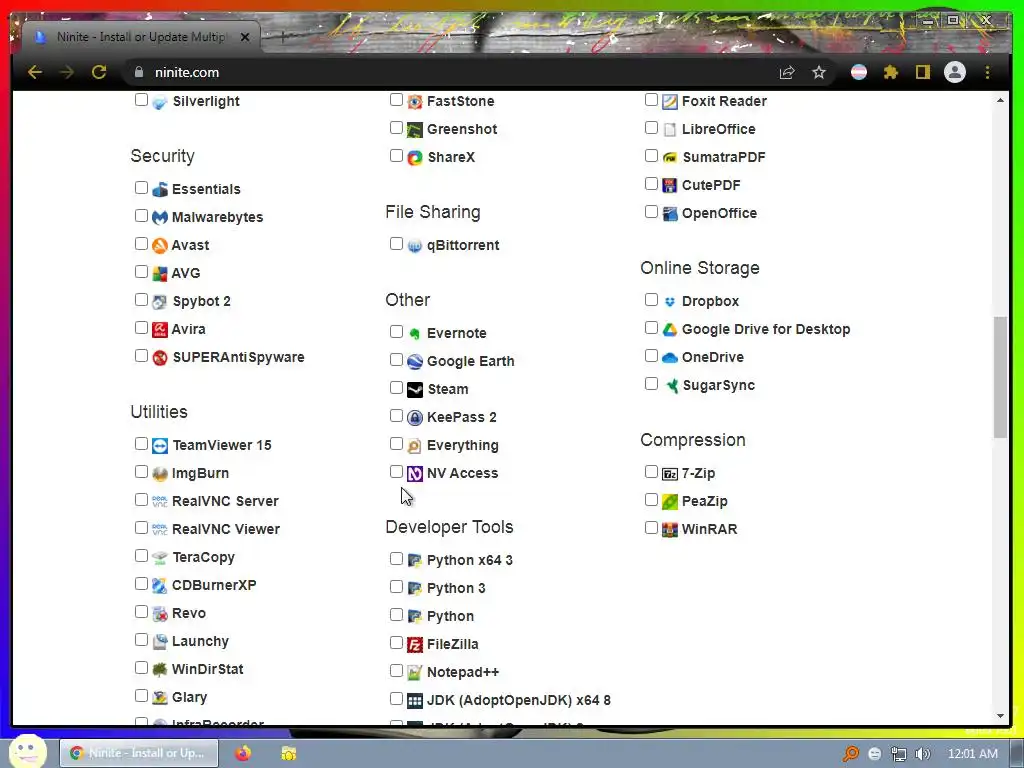Bookmark this page with the star
This screenshot has width=1024, height=768.
pos(818,72)
